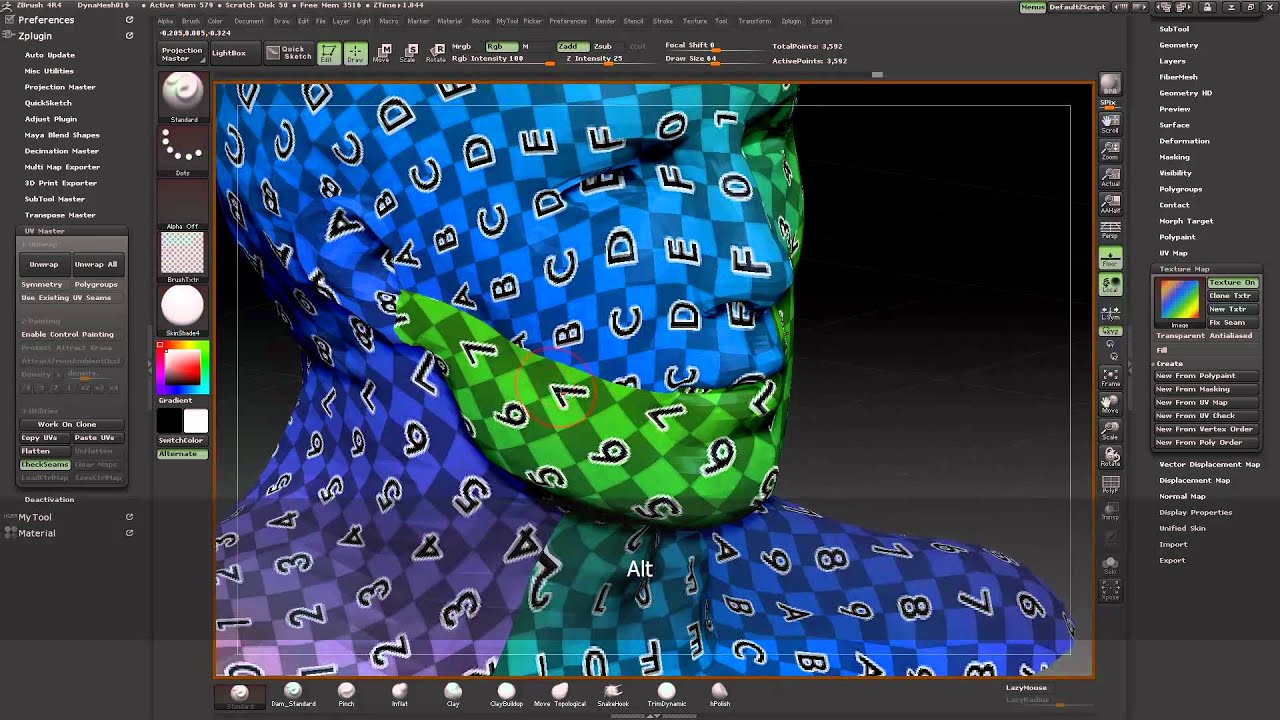
Task: Expand the Polygroups subpalette on right
Action: [x=1180, y=189]
